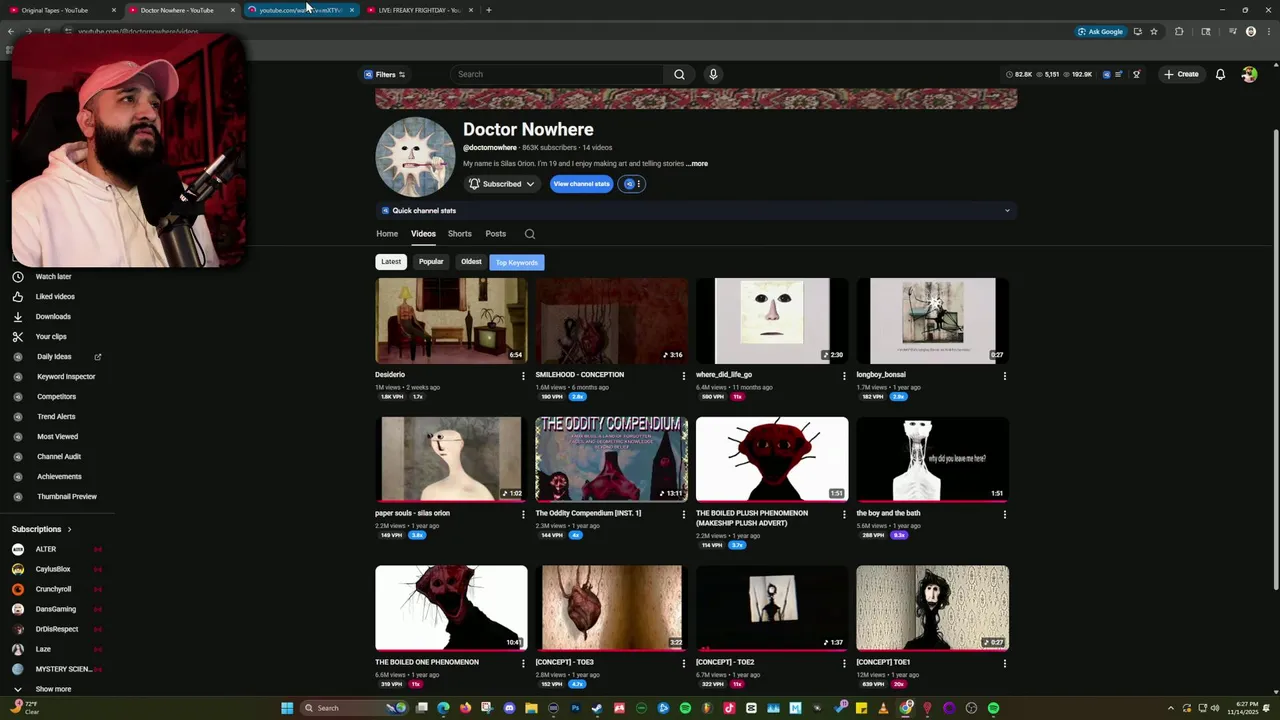Click THE BOILED ONE PHENOMENON title
Viewport: 1280px width, 720px height.
[427, 662]
